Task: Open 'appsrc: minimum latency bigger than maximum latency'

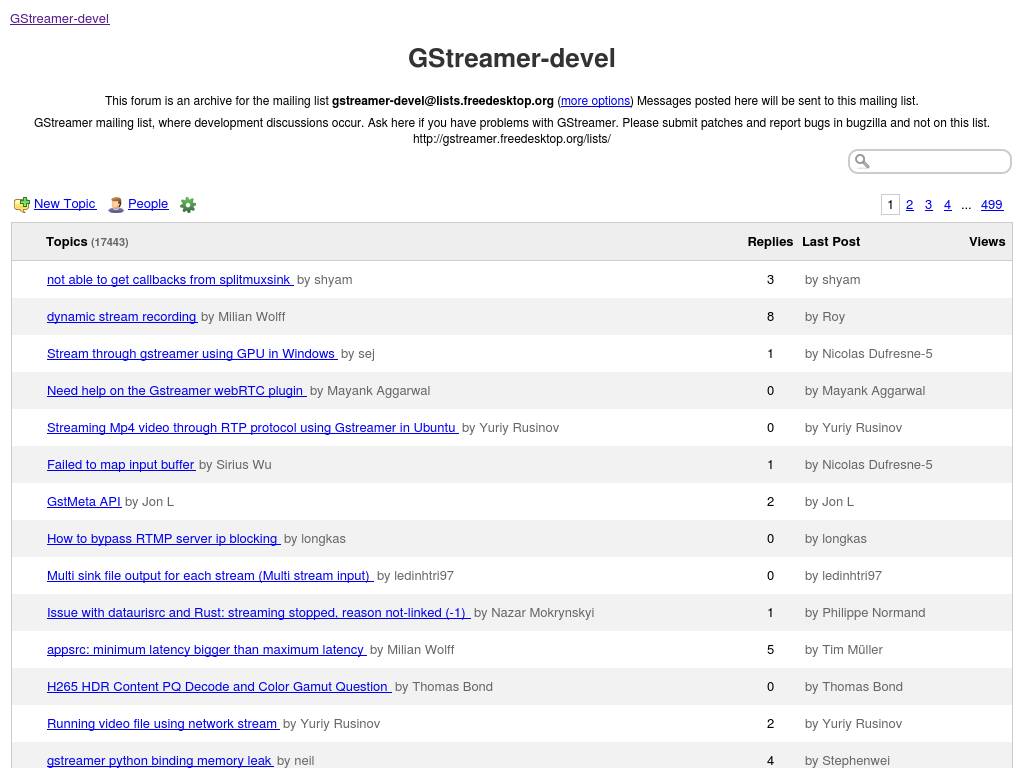Action: point(206,650)
